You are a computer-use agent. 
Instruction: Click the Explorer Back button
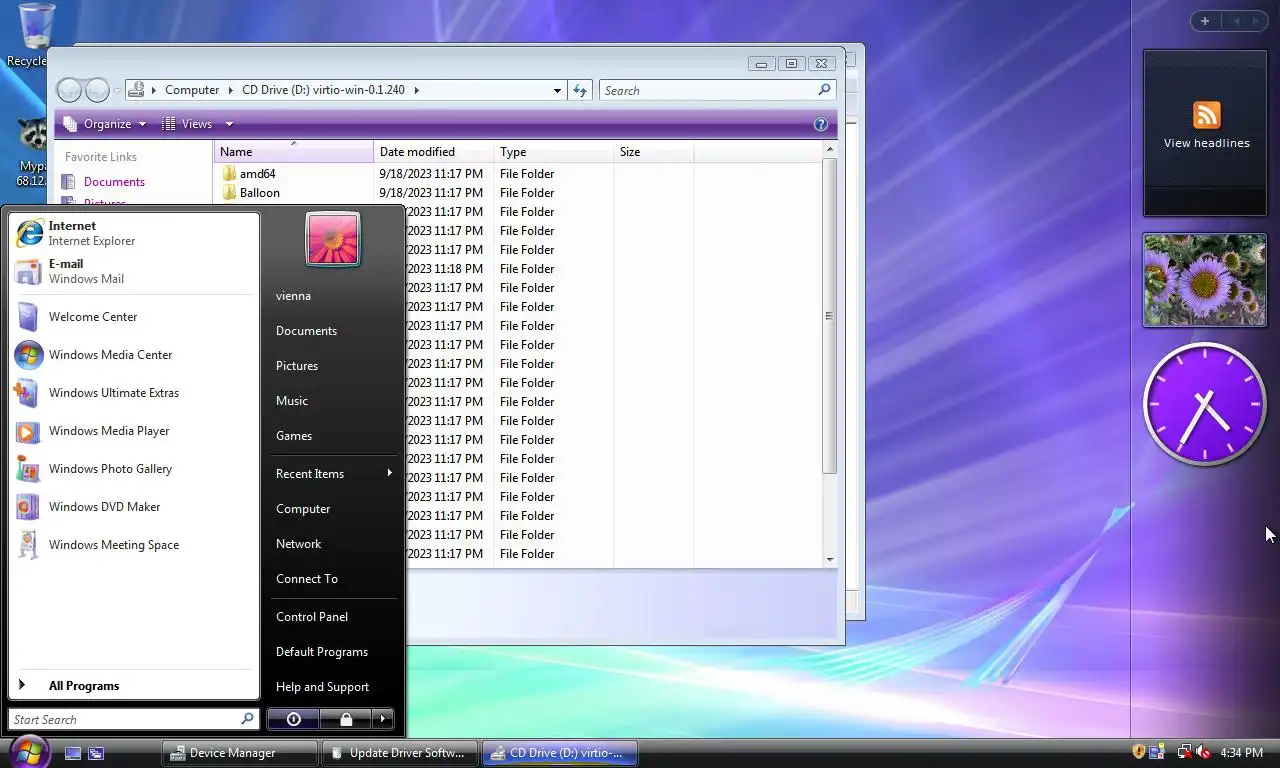click(69, 90)
